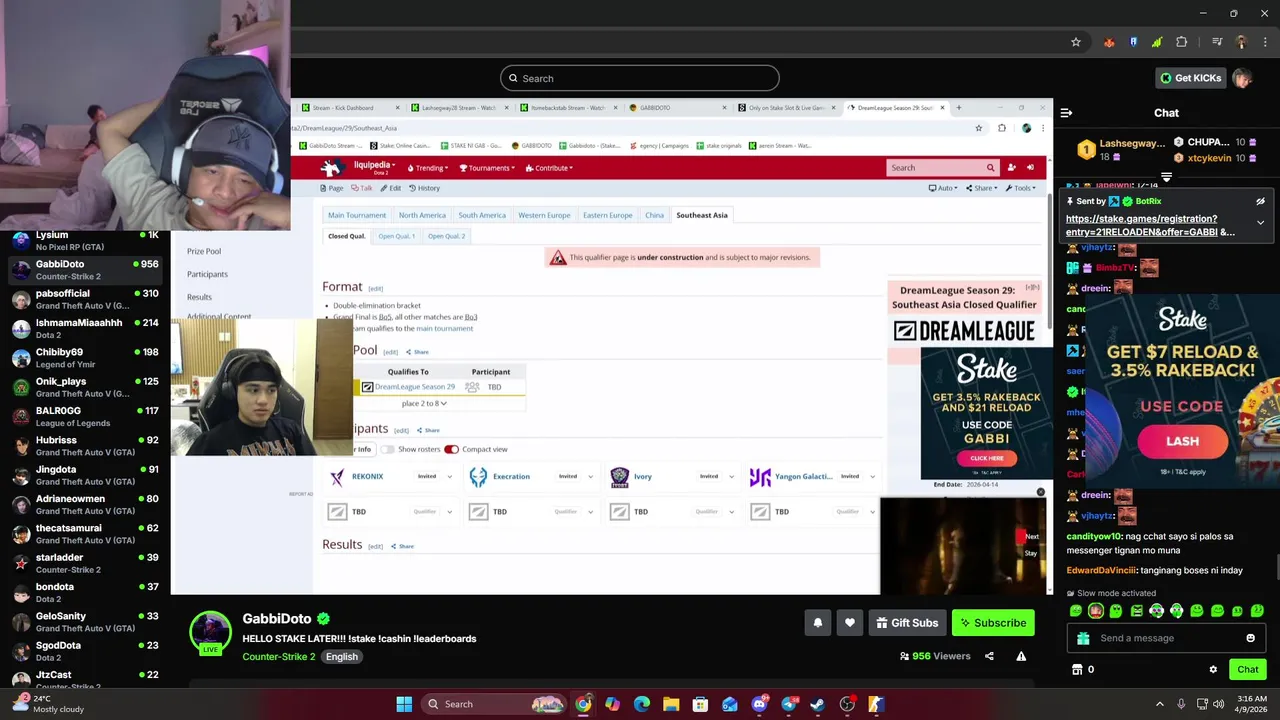Switch to Western Europe tab
The width and height of the screenshot is (1280, 720).
(544, 215)
